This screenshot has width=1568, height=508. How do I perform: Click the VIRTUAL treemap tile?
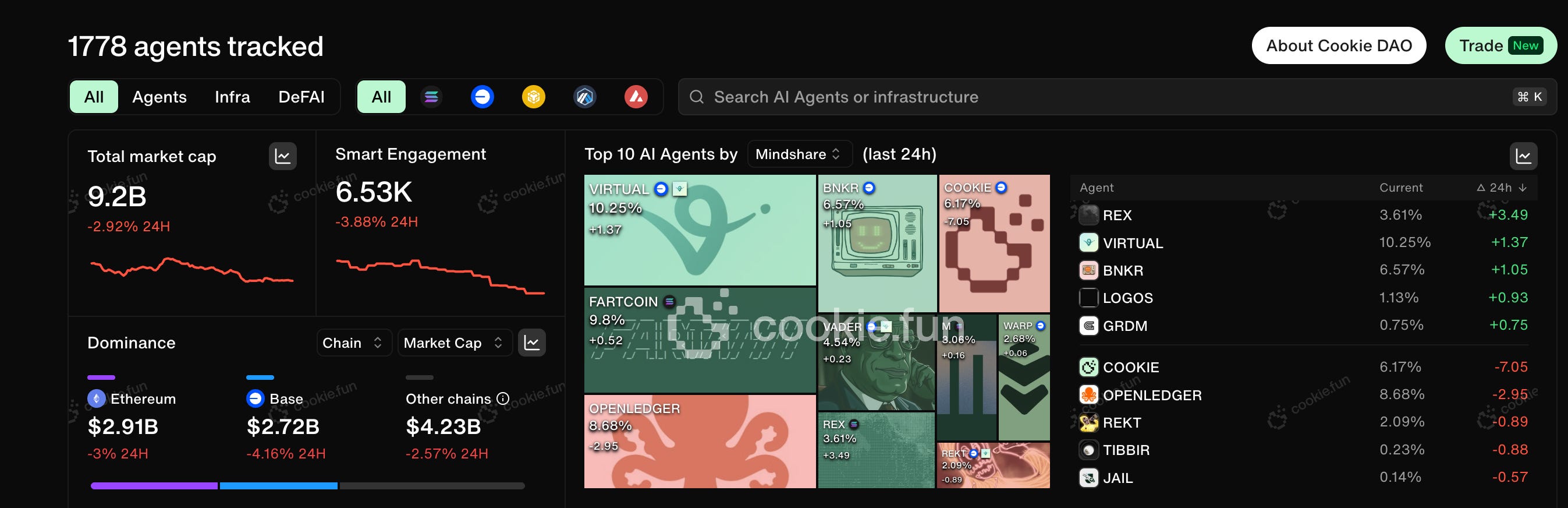click(x=700, y=230)
